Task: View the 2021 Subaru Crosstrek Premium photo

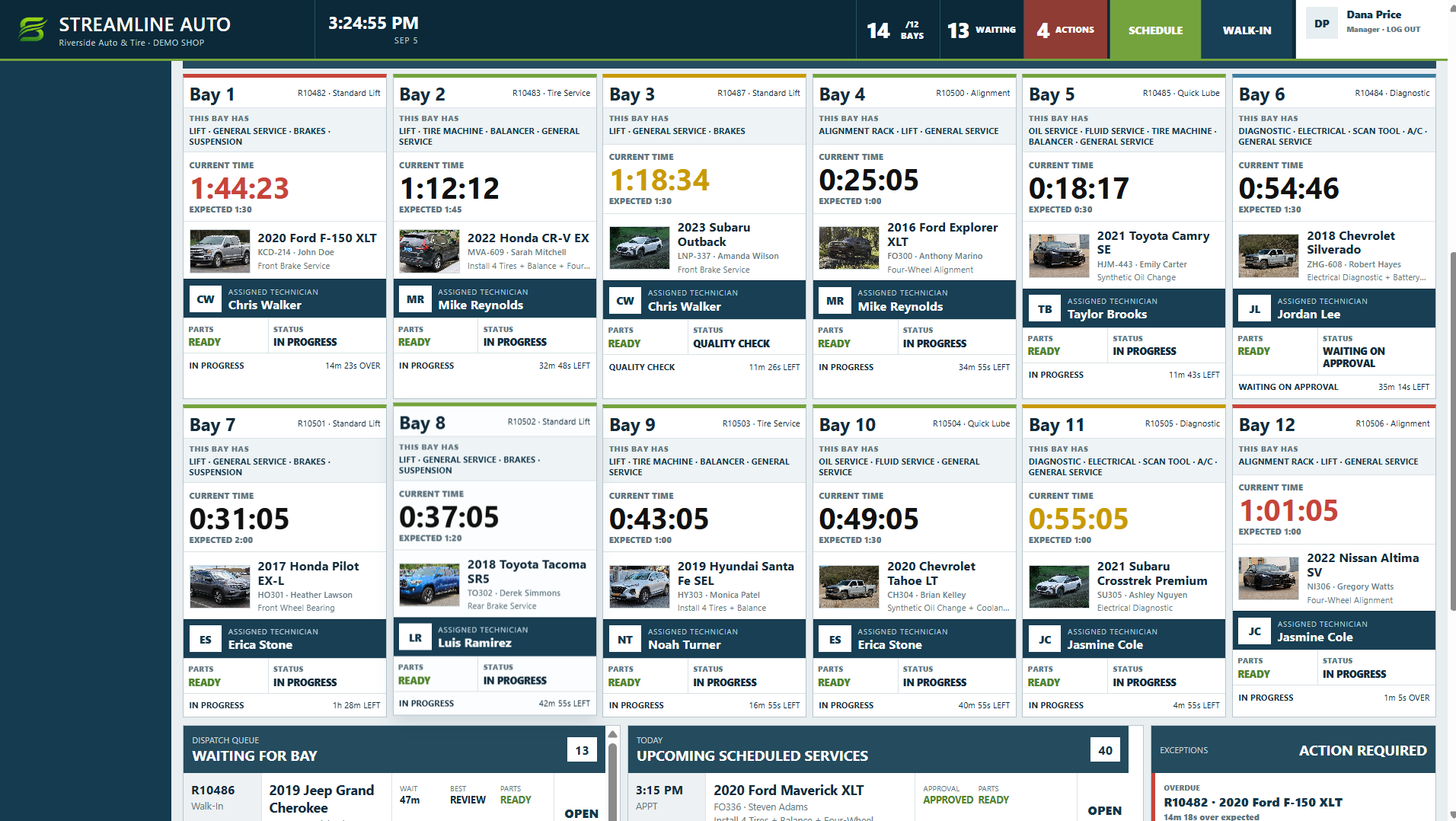Action: coord(1059,586)
